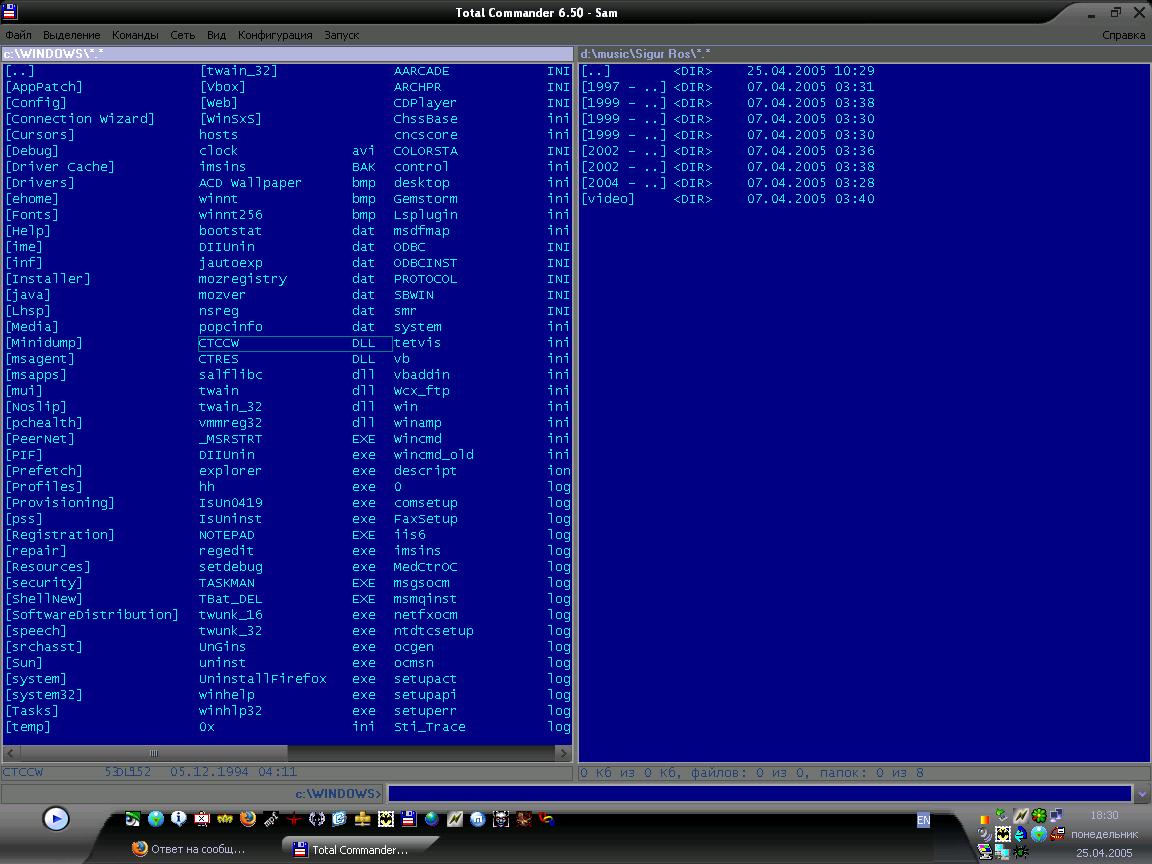Click the EN language indicator
1152x864 pixels.
[924, 820]
